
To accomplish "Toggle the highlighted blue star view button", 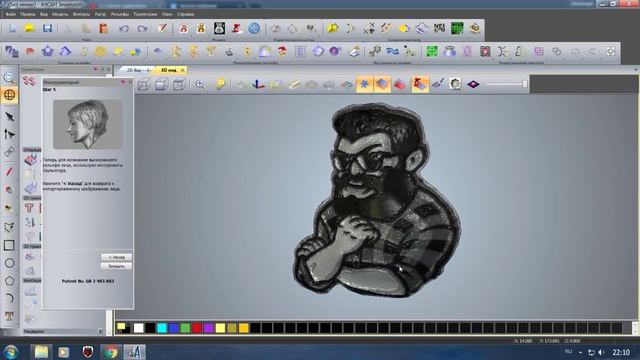I will pos(364,84).
